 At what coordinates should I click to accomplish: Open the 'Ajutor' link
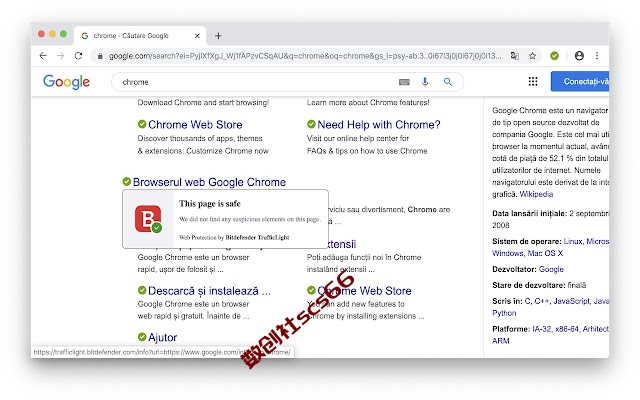[x=162, y=338]
